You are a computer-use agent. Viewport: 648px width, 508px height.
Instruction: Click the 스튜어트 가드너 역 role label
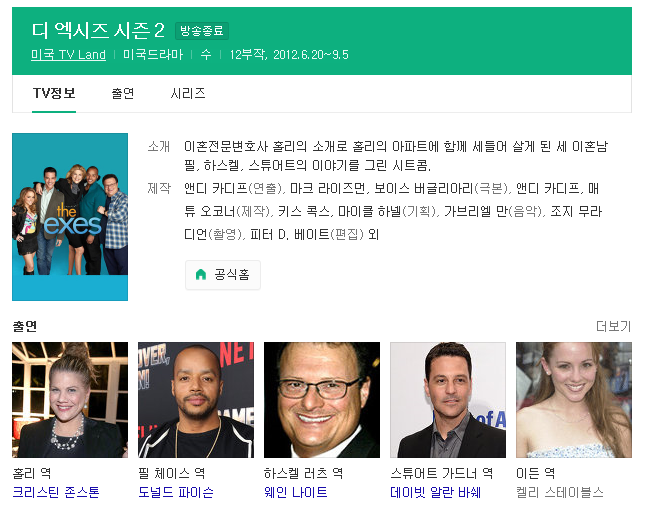441,473
